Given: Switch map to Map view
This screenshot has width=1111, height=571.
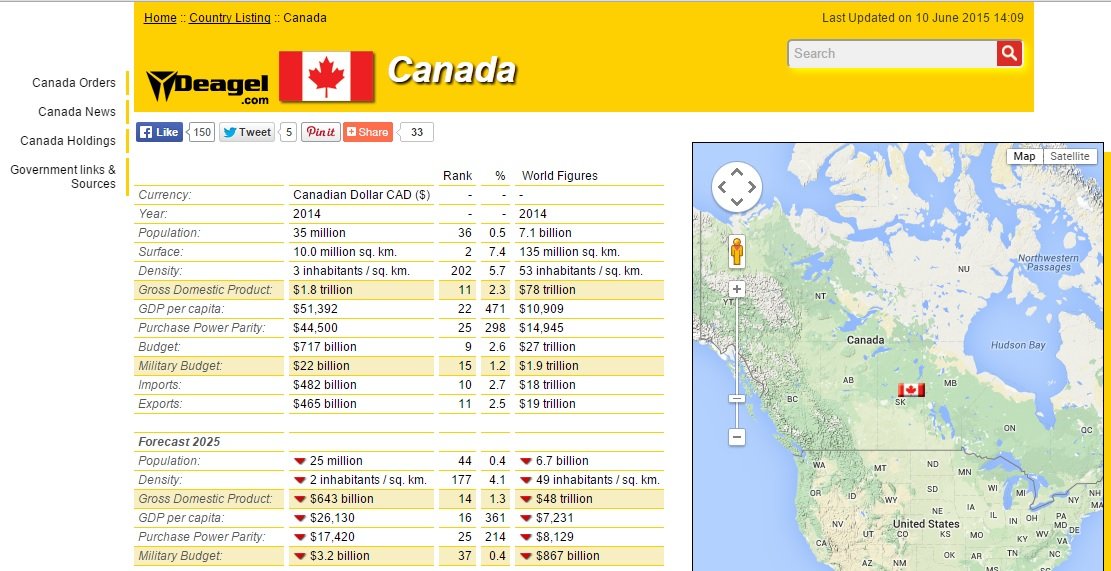Looking at the screenshot, I should click(1024, 157).
